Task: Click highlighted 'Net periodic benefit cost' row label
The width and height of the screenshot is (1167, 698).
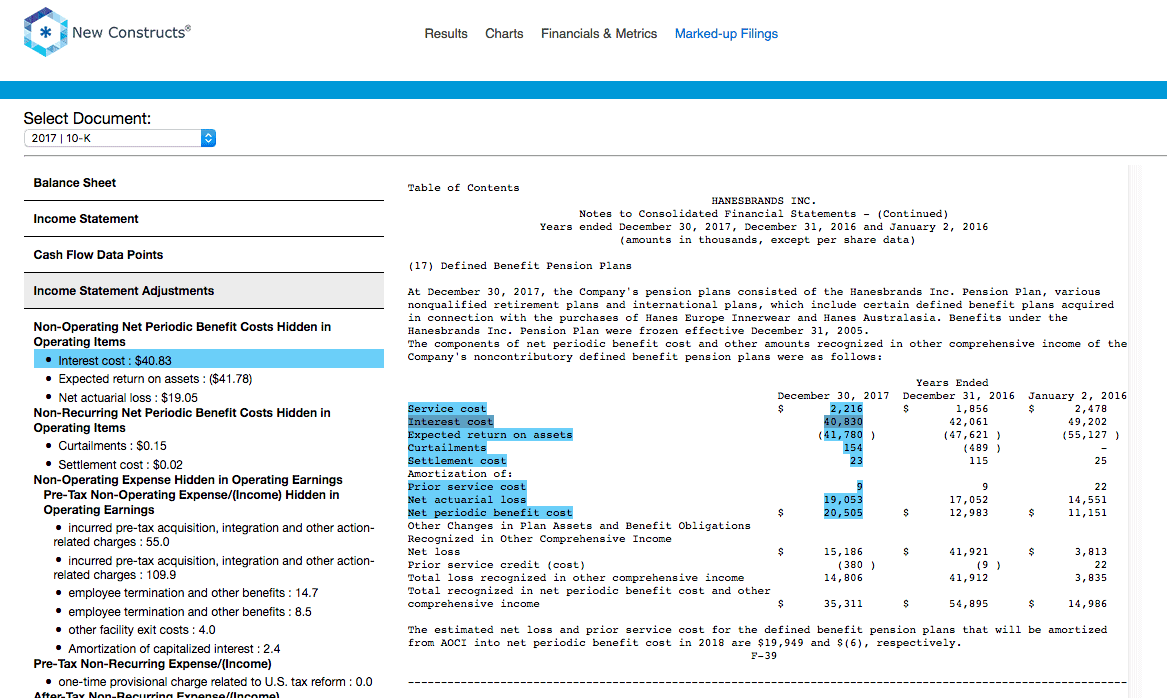Action: 490,513
